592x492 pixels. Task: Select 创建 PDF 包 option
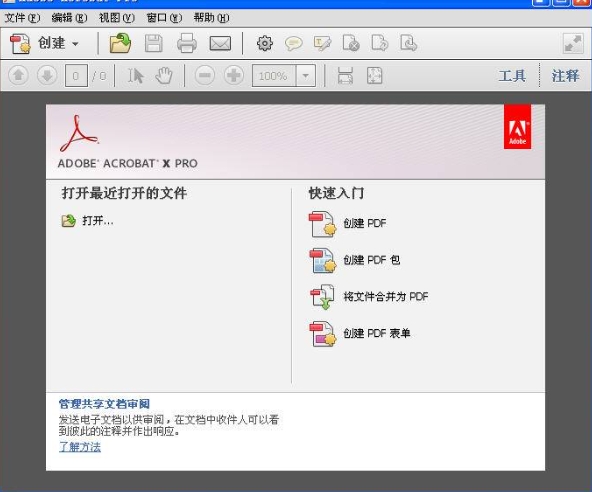pyautogui.click(x=372, y=260)
